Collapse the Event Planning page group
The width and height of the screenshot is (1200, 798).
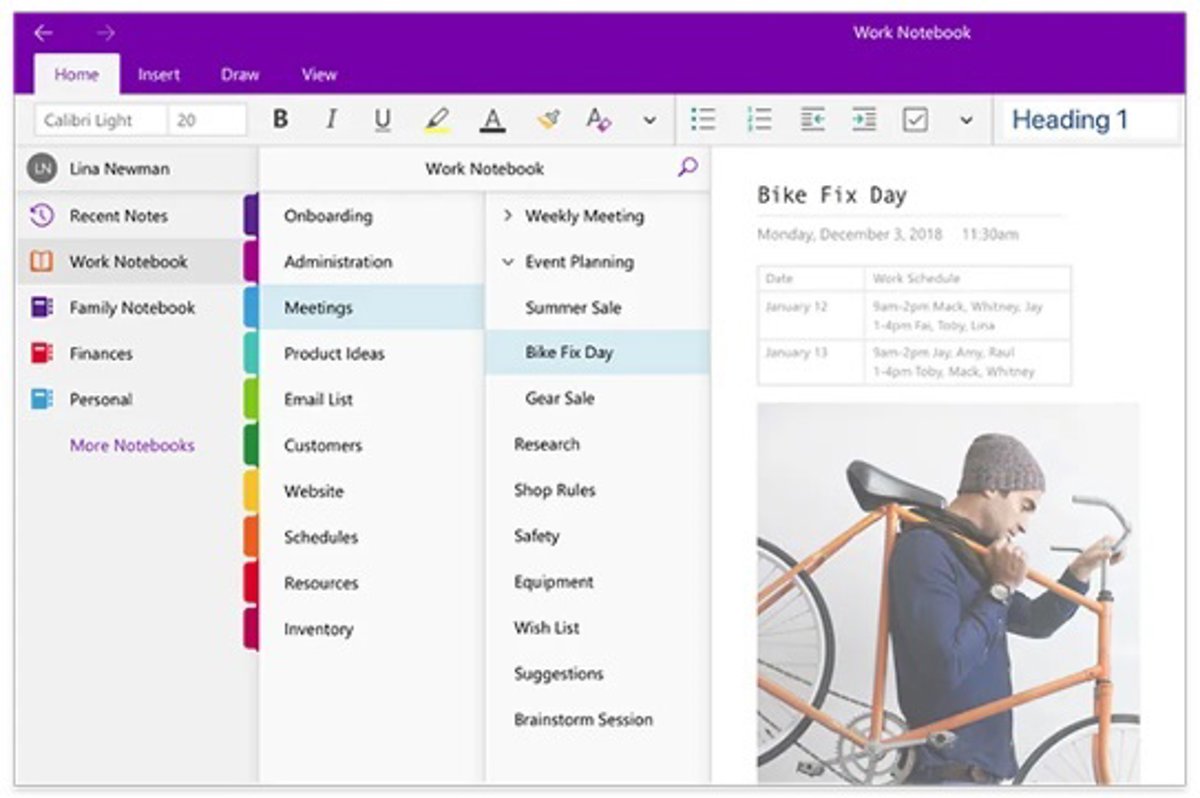pyautogui.click(x=507, y=262)
